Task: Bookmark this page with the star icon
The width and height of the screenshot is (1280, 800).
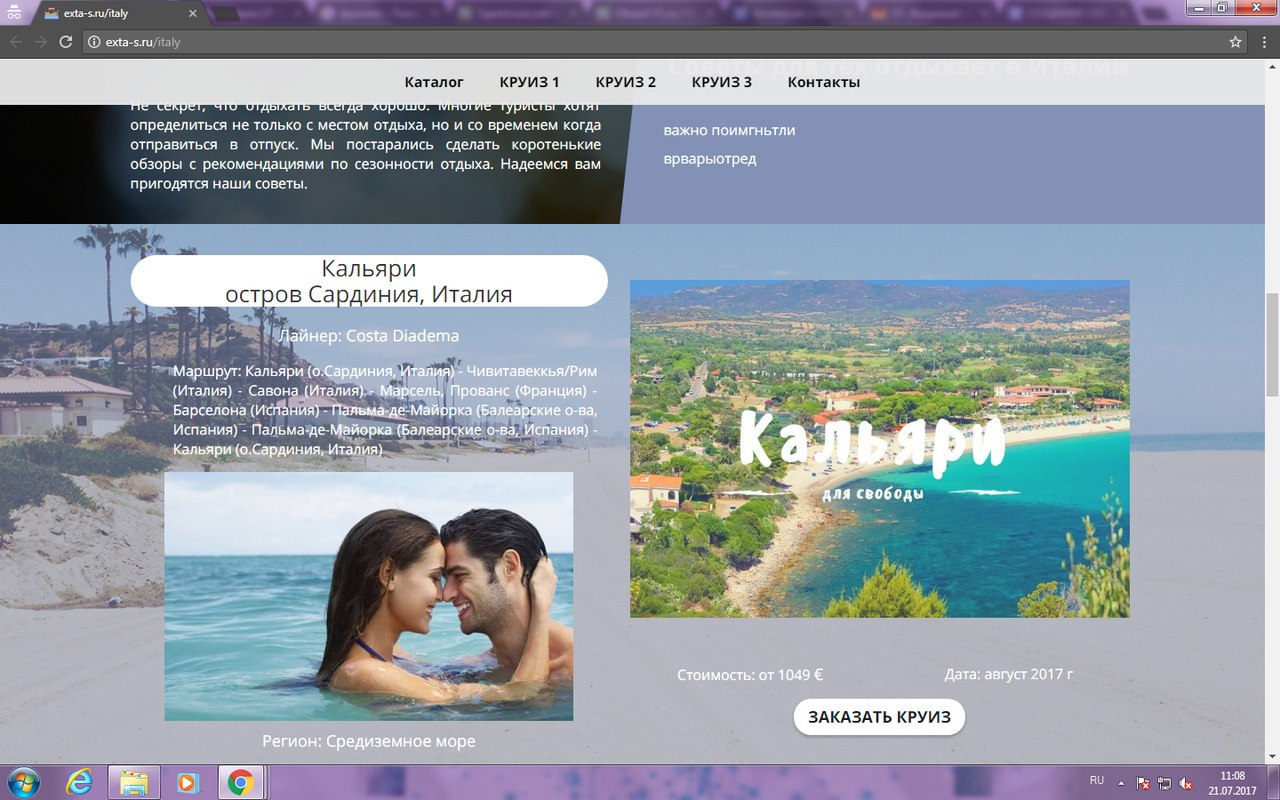Action: pyautogui.click(x=1236, y=42)
